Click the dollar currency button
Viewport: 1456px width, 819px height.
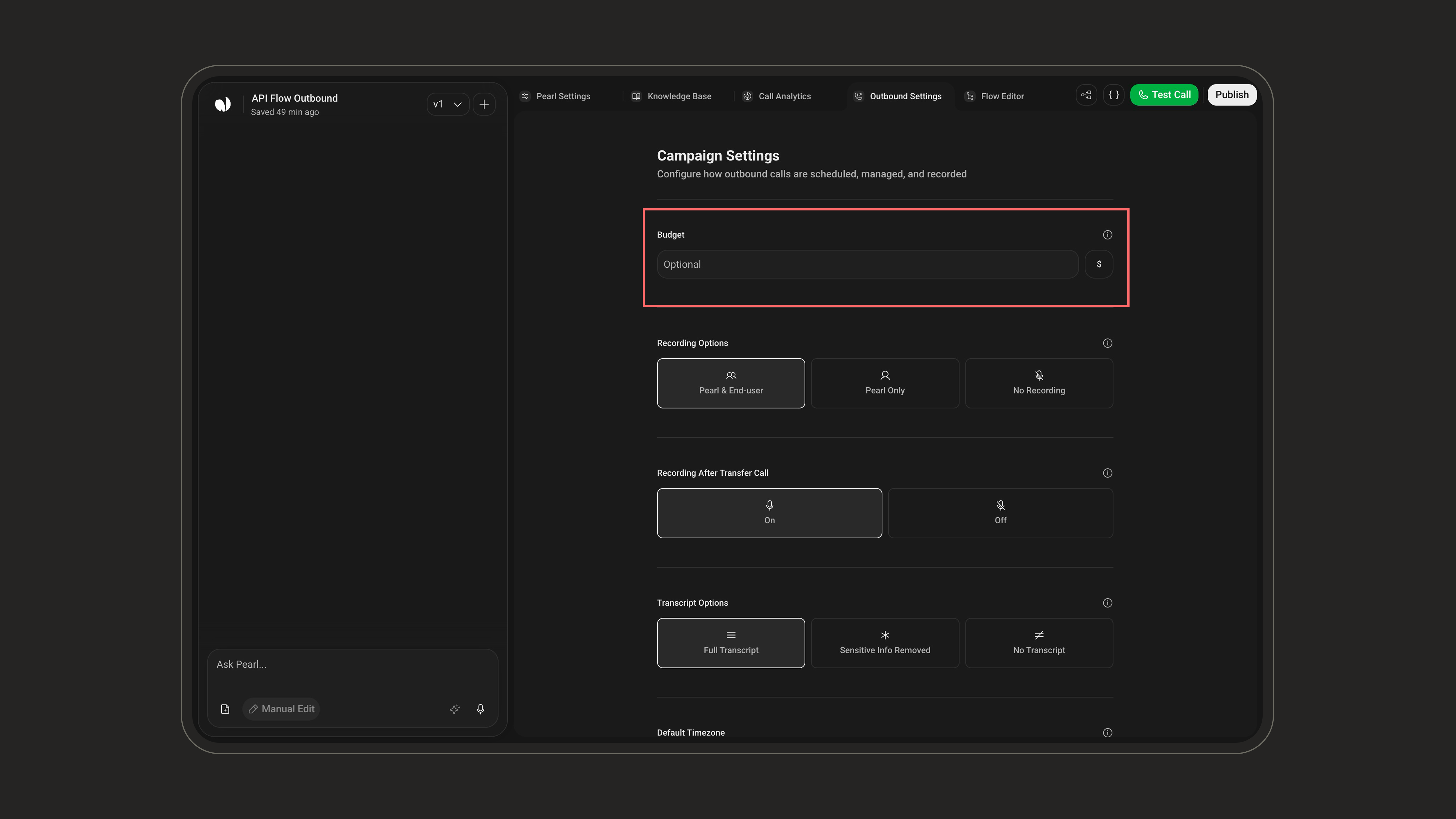(1099, 264)
